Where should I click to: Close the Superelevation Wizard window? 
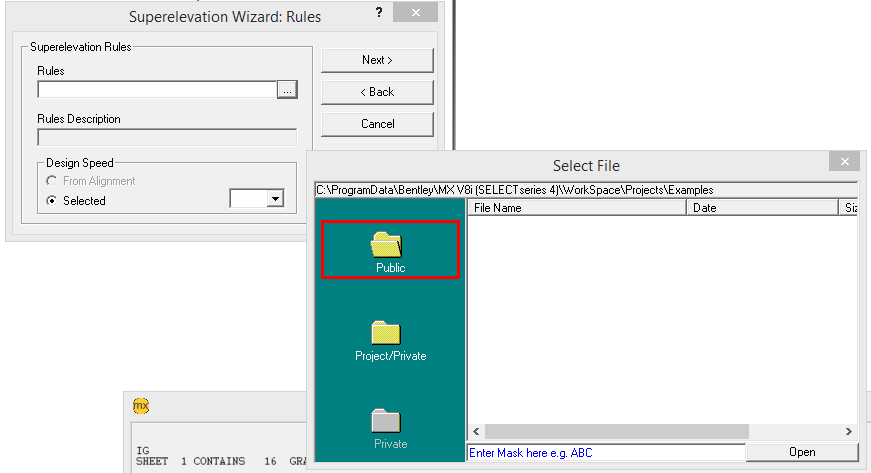(x=415, y=12)
